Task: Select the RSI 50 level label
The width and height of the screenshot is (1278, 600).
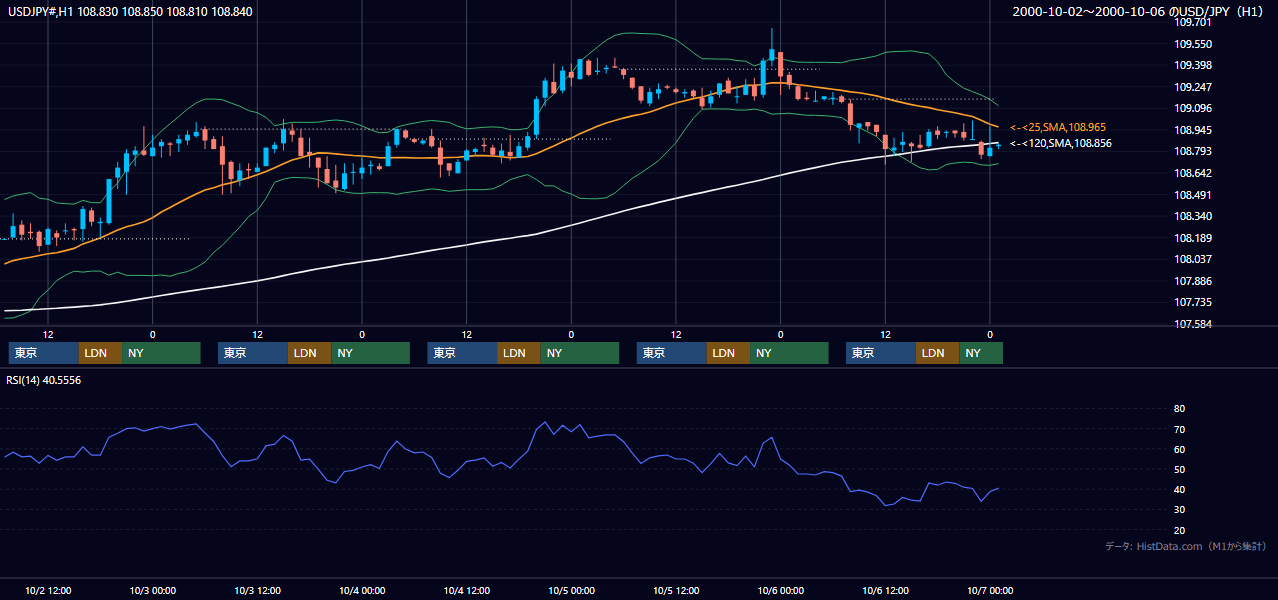Action: [1179, 469]
